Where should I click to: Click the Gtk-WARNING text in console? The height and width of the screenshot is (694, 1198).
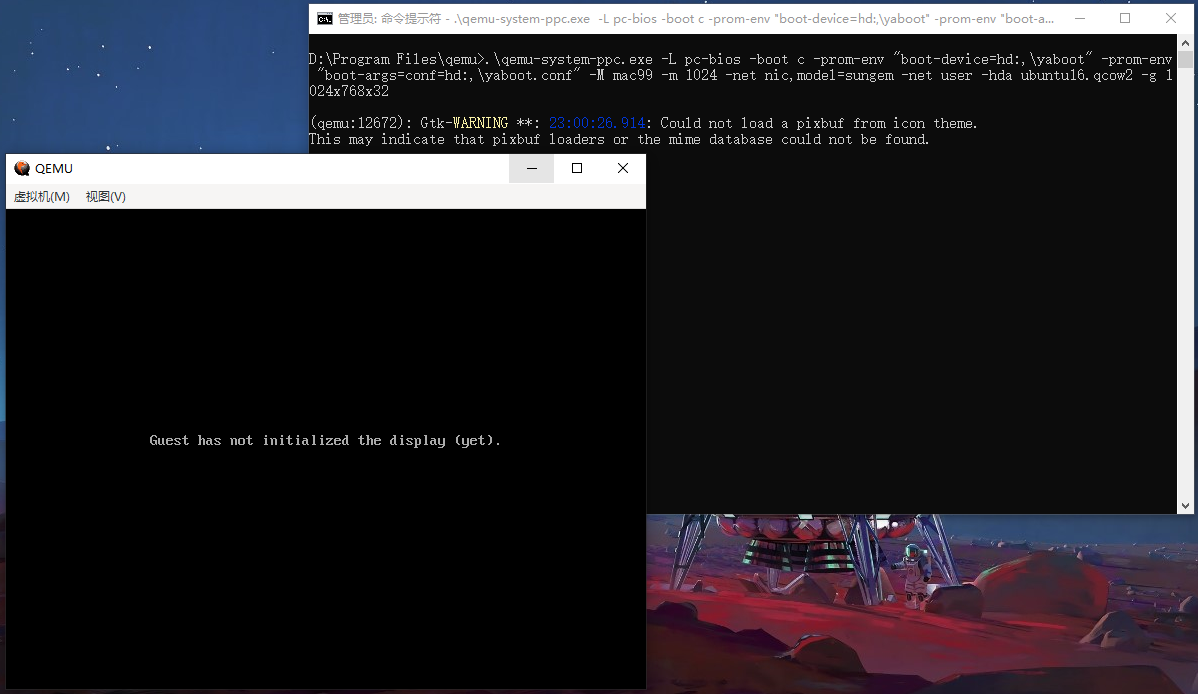464,123
